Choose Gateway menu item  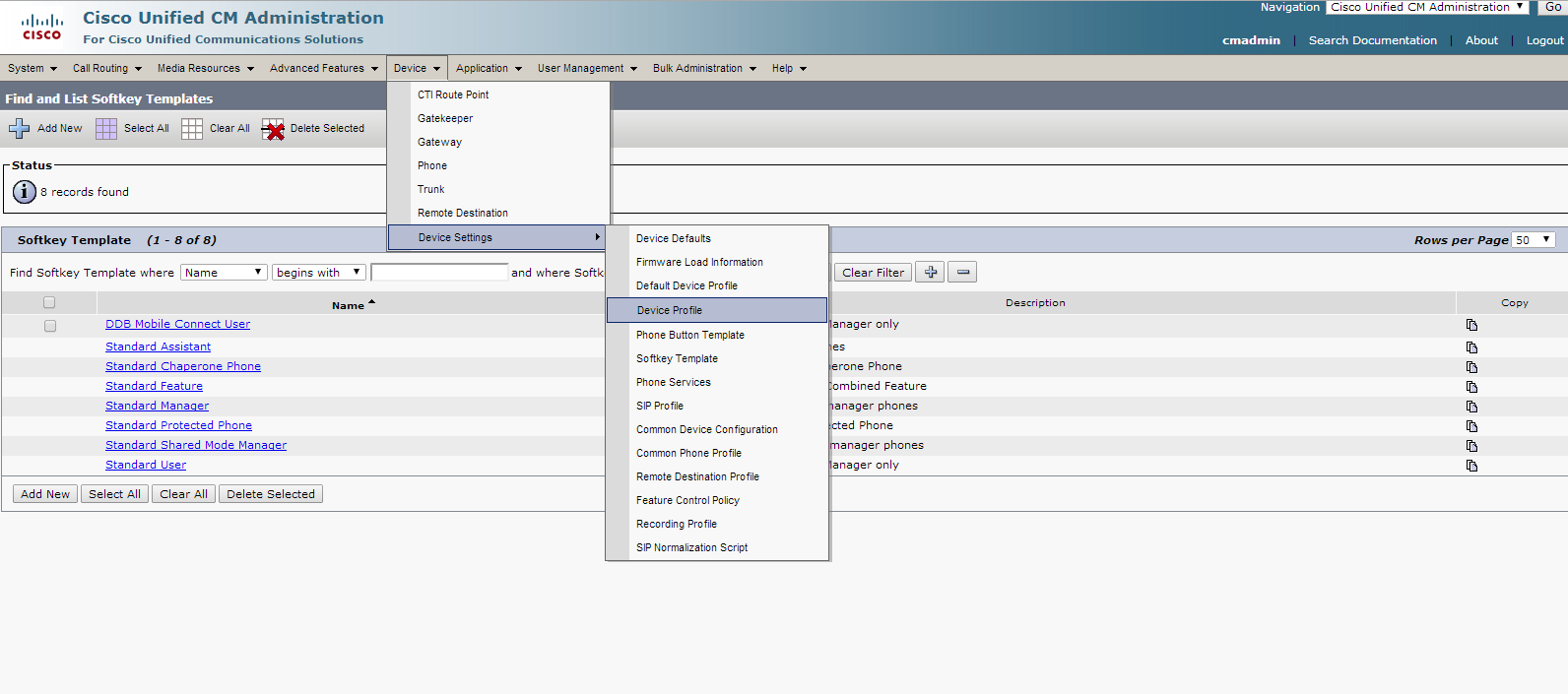pos(439,142)
